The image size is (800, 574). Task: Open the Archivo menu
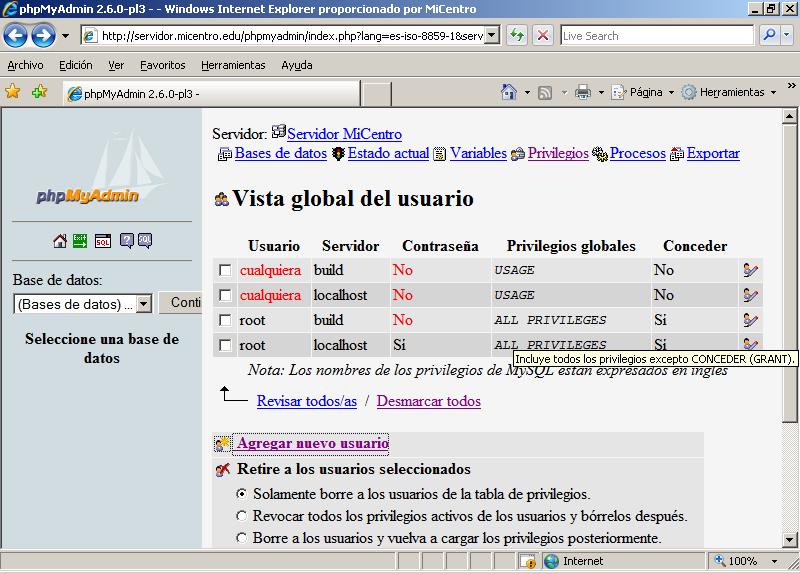(x=26, y=65)
